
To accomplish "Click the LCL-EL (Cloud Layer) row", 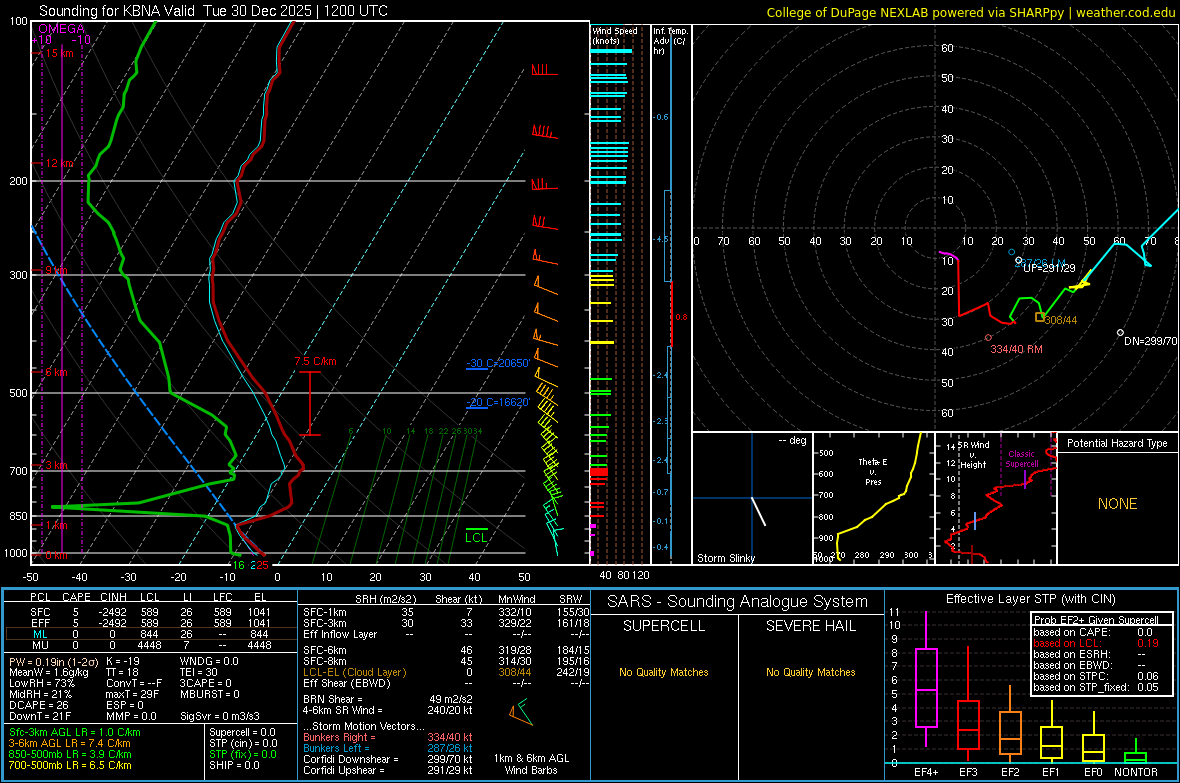I will pos(446,672).
